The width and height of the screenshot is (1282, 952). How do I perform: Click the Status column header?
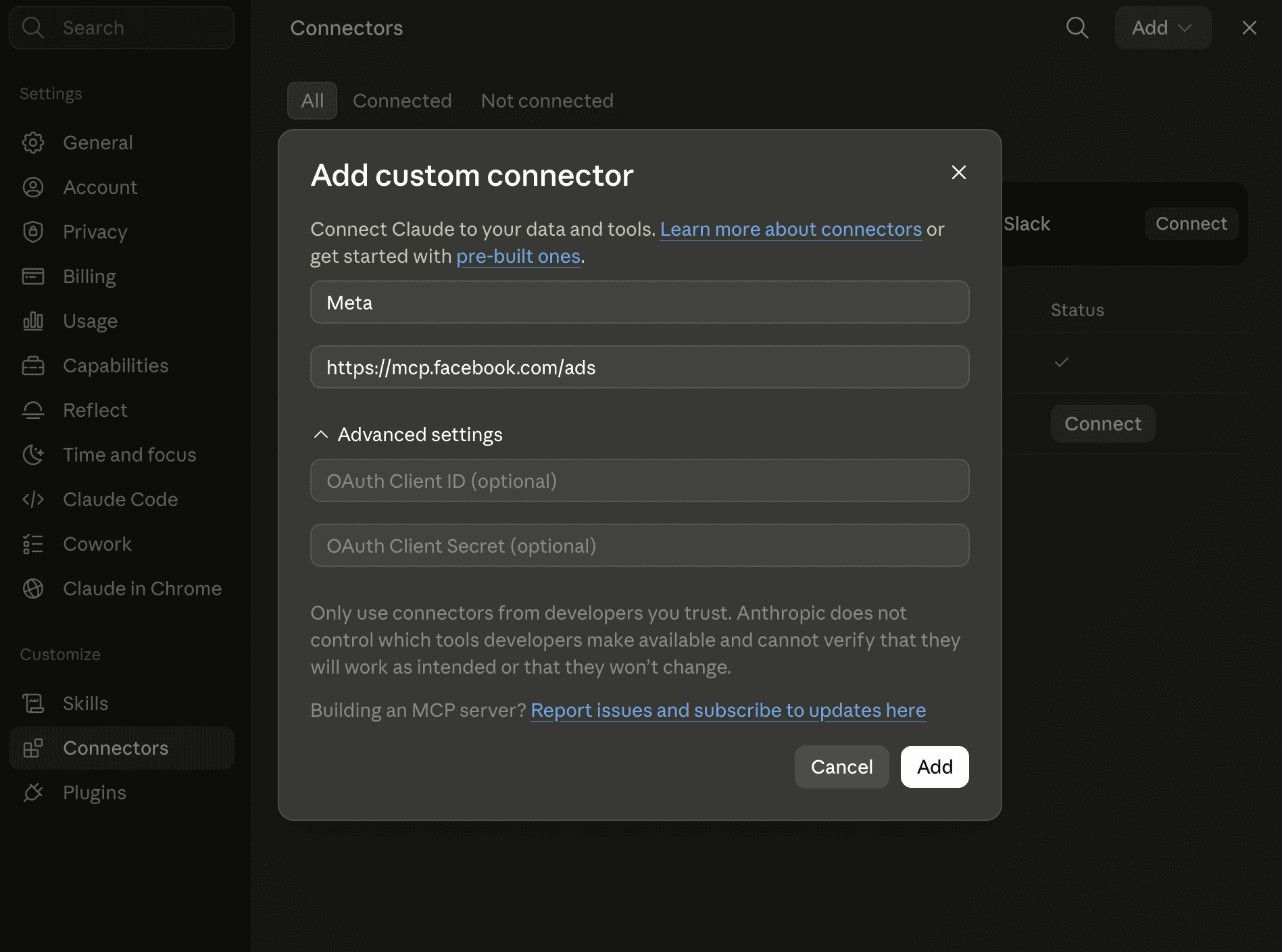click(1077, 310)
